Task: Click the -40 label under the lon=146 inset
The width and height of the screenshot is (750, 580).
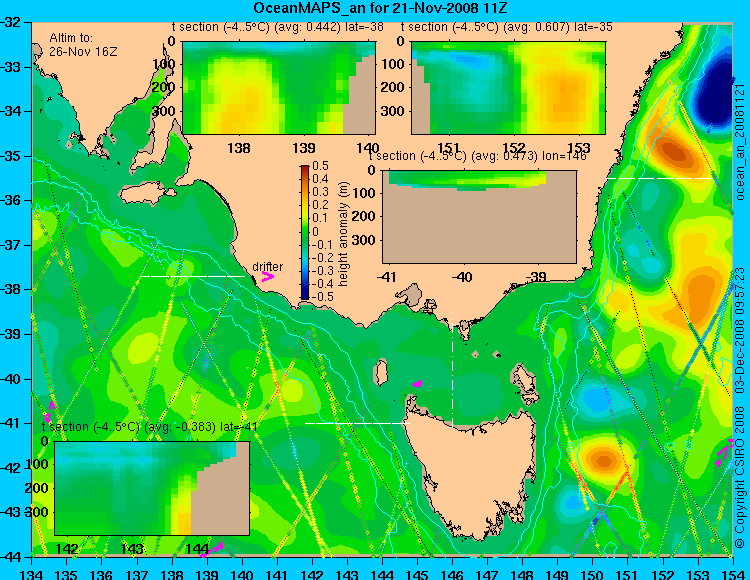Action: tap(463, 276)
